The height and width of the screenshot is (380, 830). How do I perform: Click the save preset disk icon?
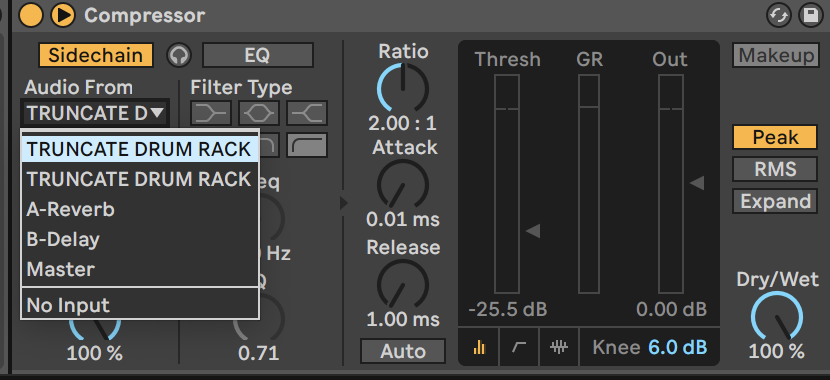click(x=811, y=15)
